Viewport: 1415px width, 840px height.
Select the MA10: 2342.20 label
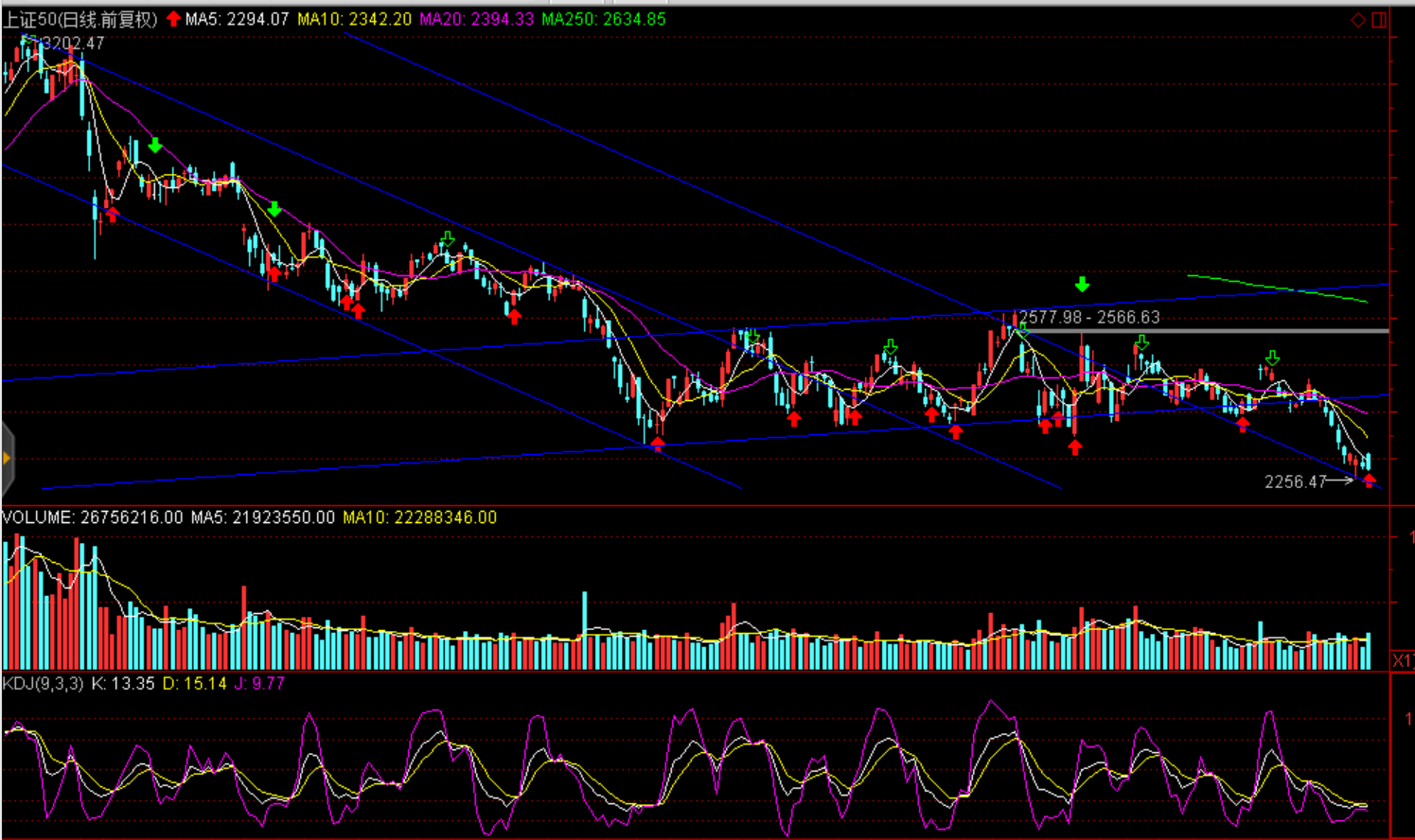coord(354,19)
